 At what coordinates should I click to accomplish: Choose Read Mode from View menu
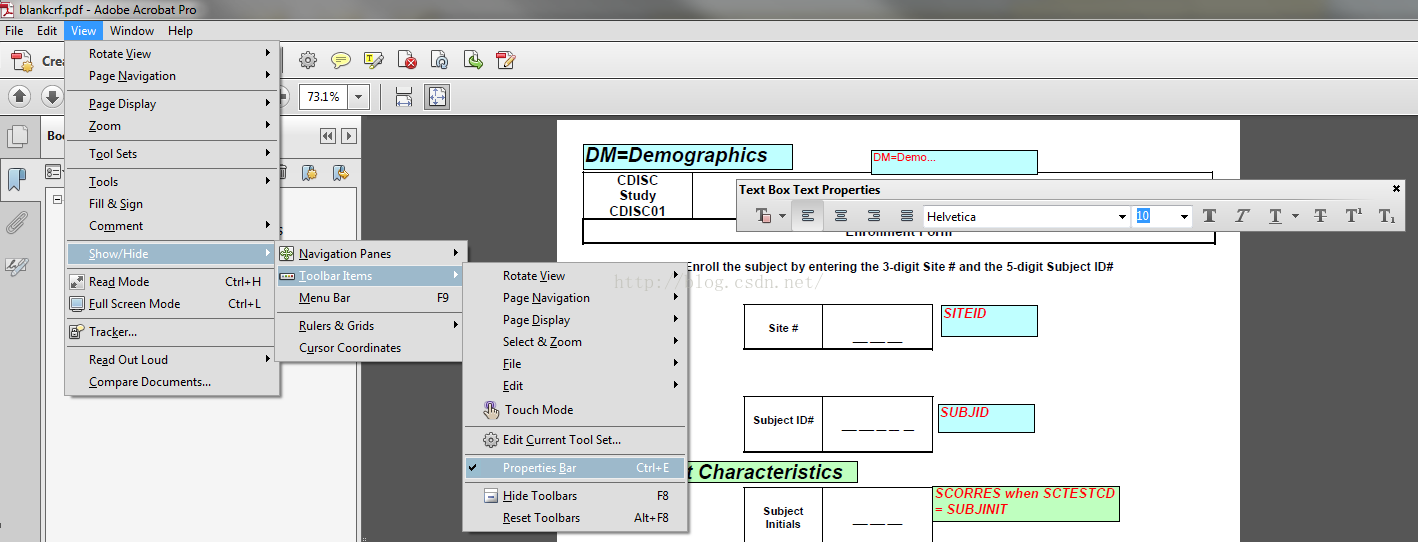tap(172, 282)
